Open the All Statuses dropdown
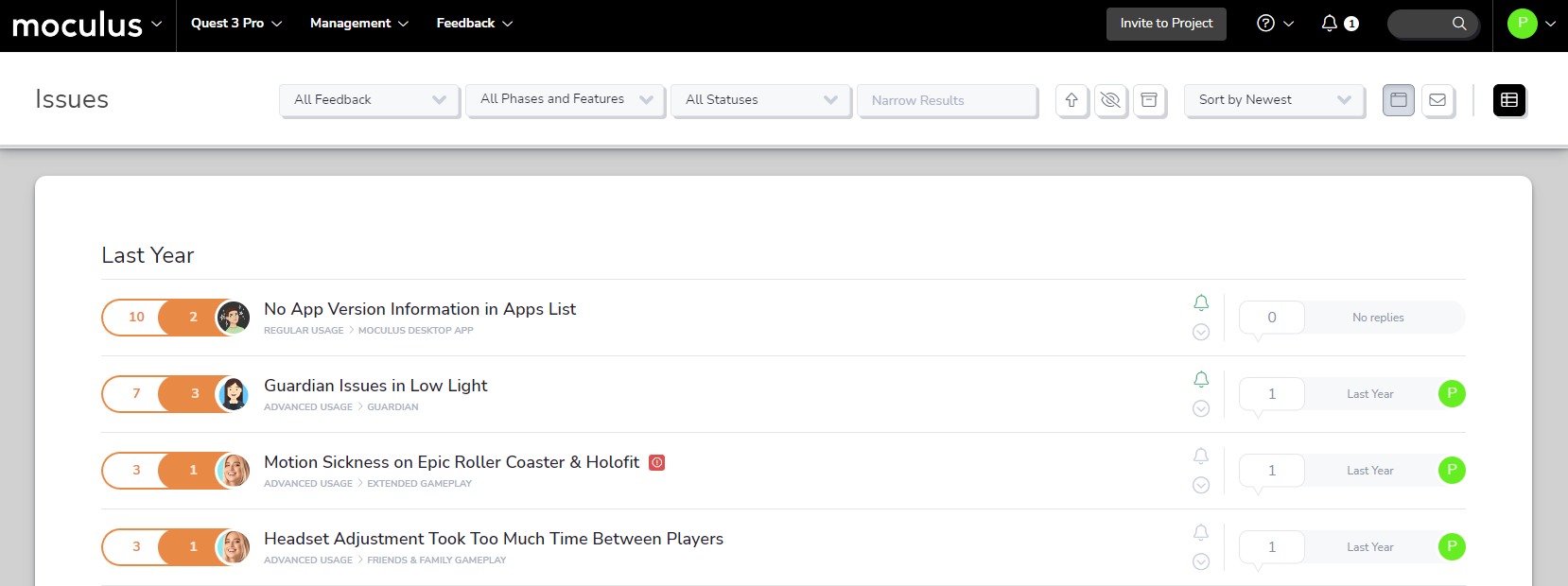The width and height of the screenshot is (1568, 586). point(760,100)
